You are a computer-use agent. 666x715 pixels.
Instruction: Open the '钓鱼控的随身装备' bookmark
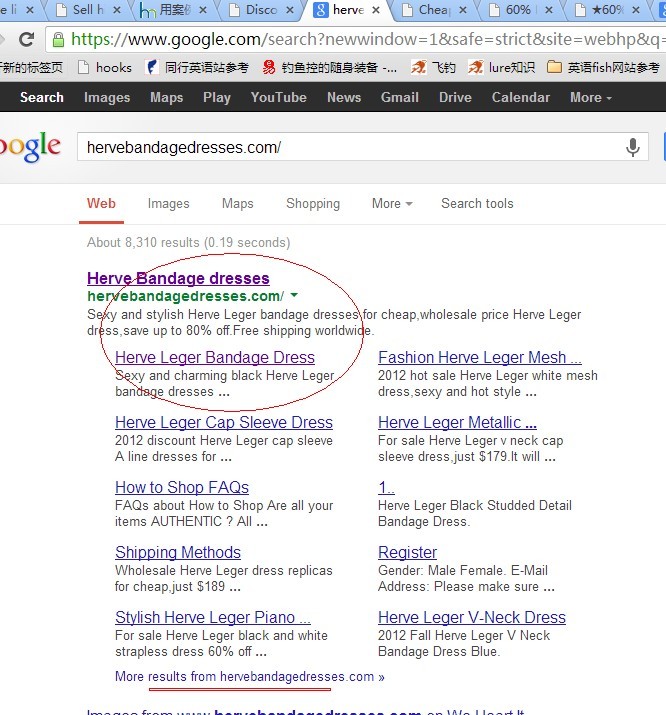pos(330,68)
